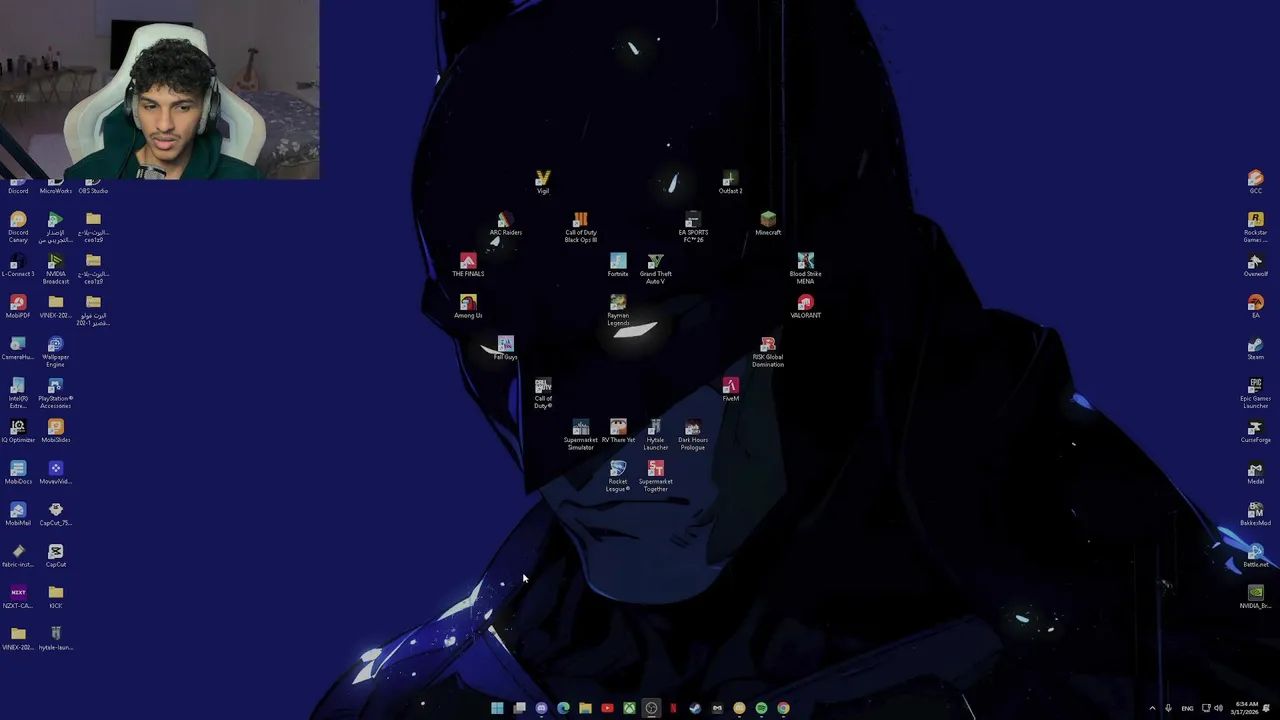The image size is (1280, 720).
Task: Launch EA SPORTS FC 26 shortcut
Action: pyautogui.click(x=693, y=227)
